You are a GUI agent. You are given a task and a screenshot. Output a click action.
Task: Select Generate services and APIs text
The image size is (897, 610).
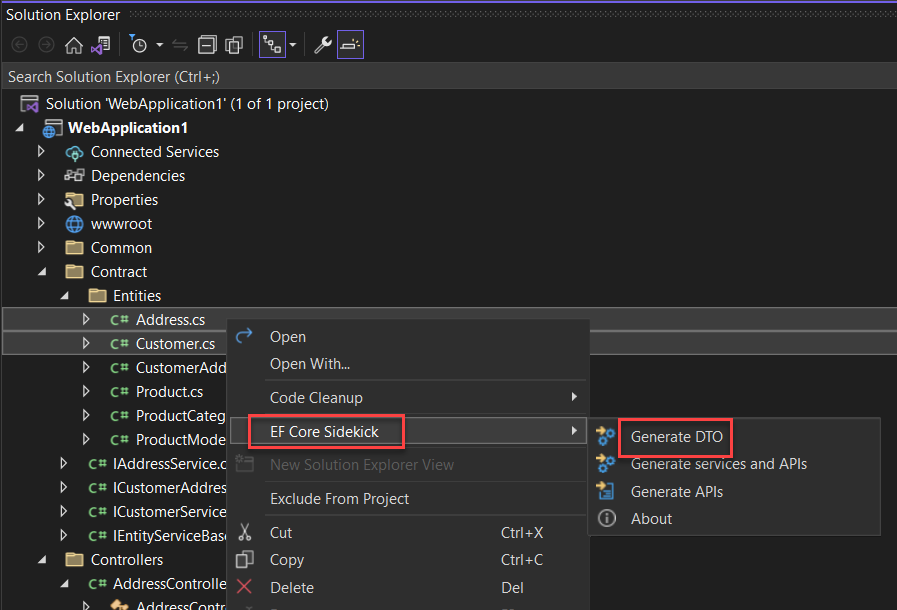[719, 464]
